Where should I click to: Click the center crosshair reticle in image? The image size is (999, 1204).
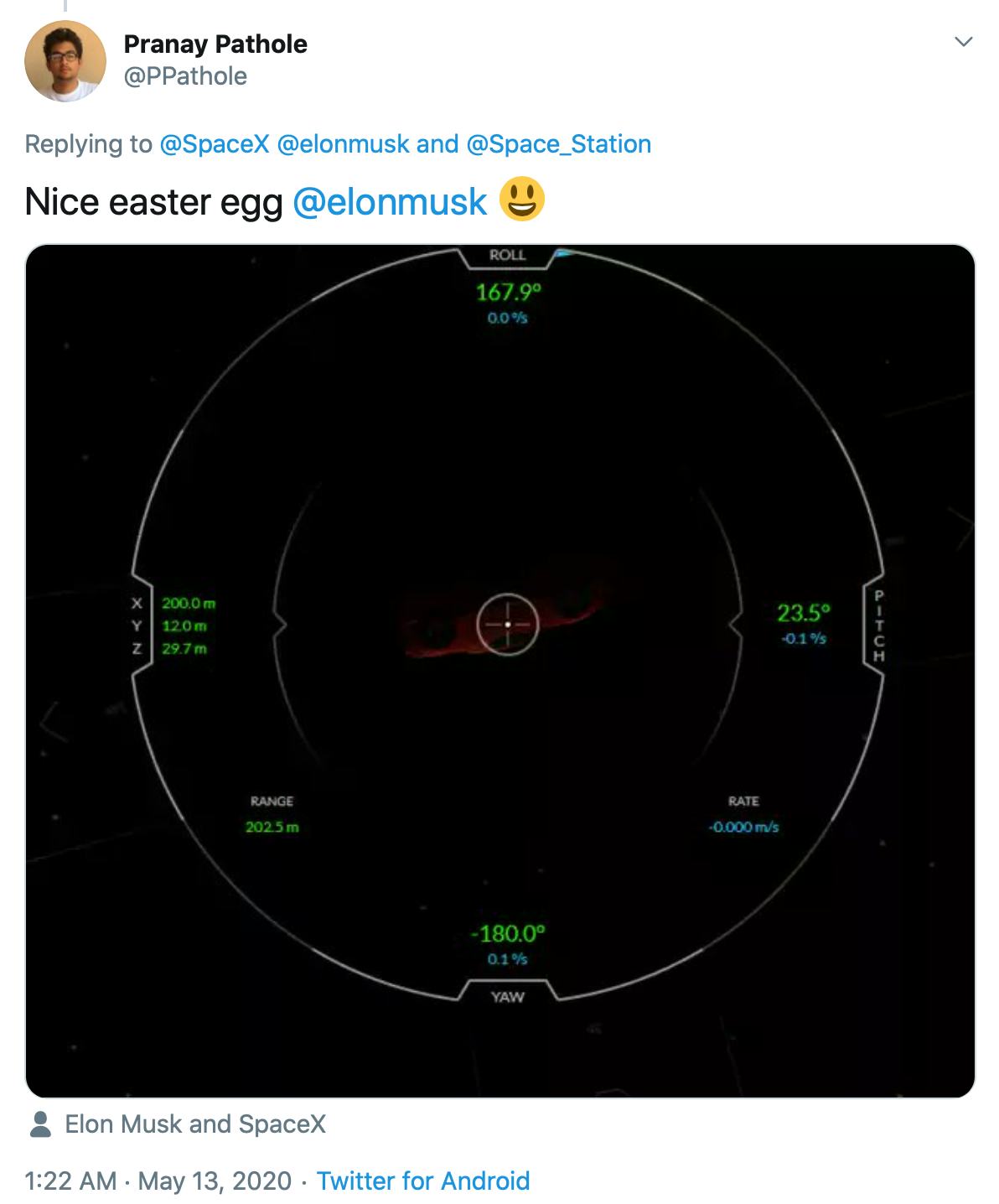[x=507, y=625]
